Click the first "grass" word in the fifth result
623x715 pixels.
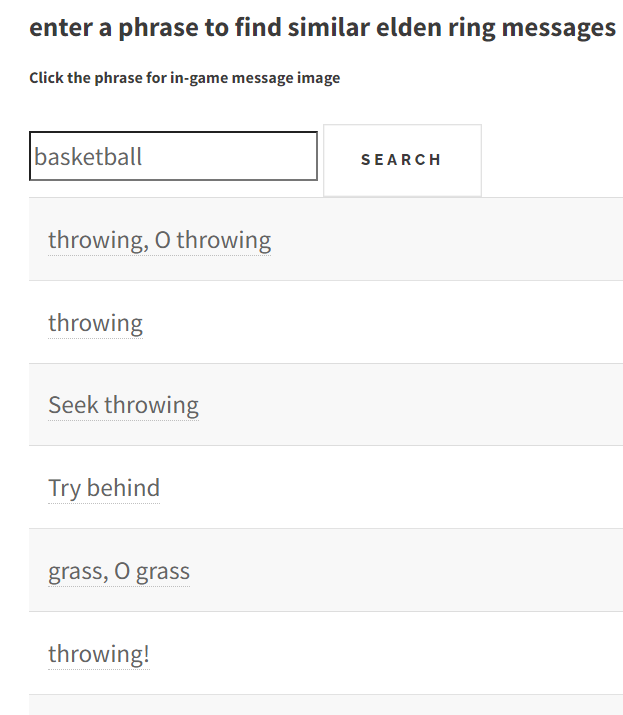[x=76, y=572]
